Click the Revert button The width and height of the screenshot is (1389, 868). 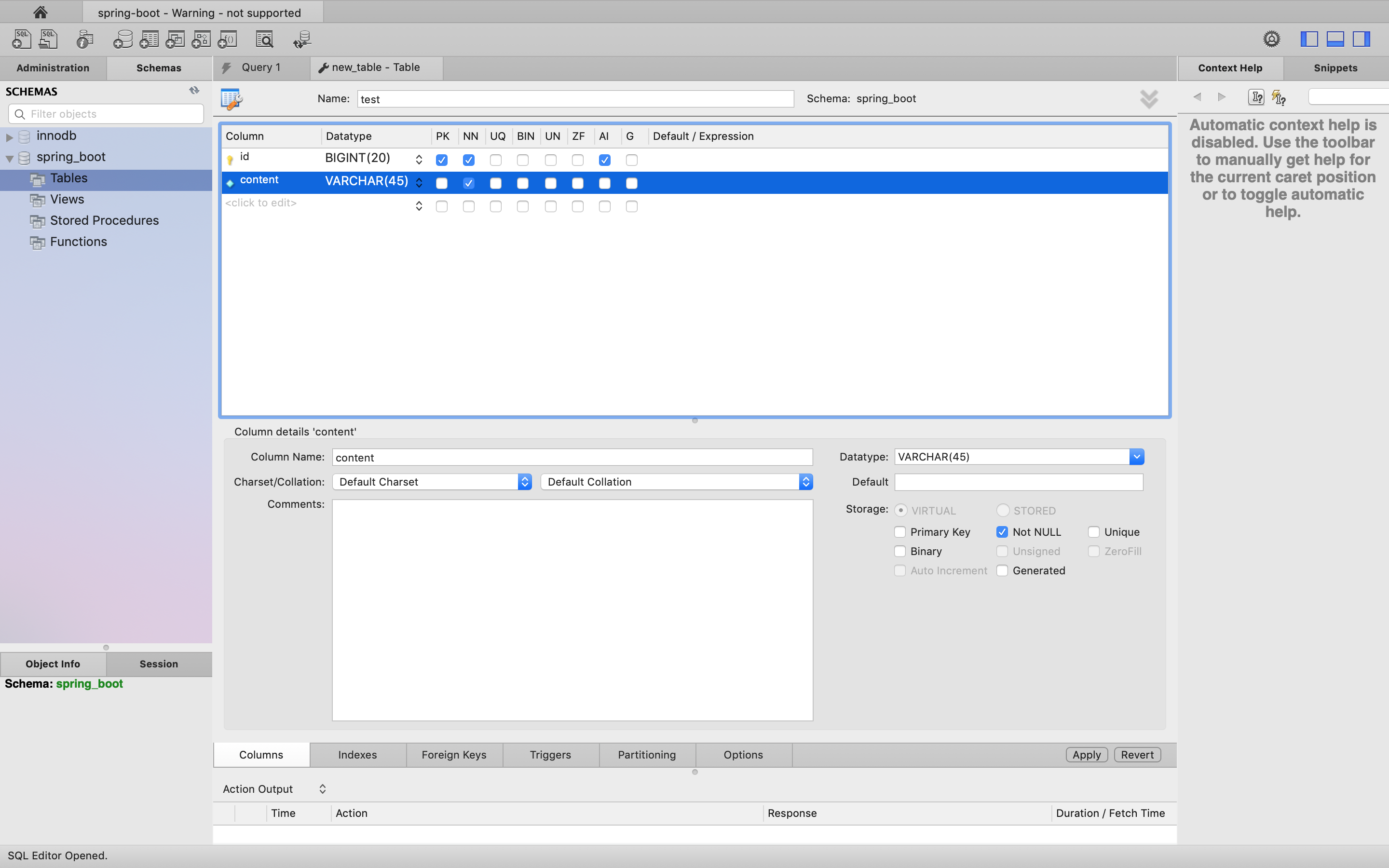click(x=1136, y=754)
